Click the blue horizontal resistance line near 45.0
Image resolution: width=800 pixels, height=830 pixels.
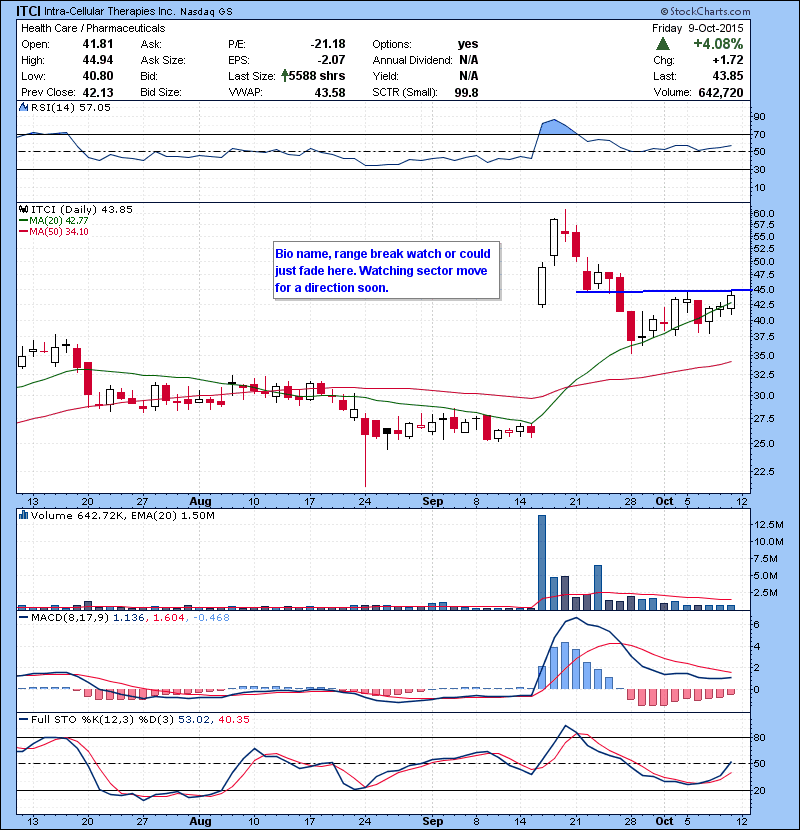click(x=663, y=291)
